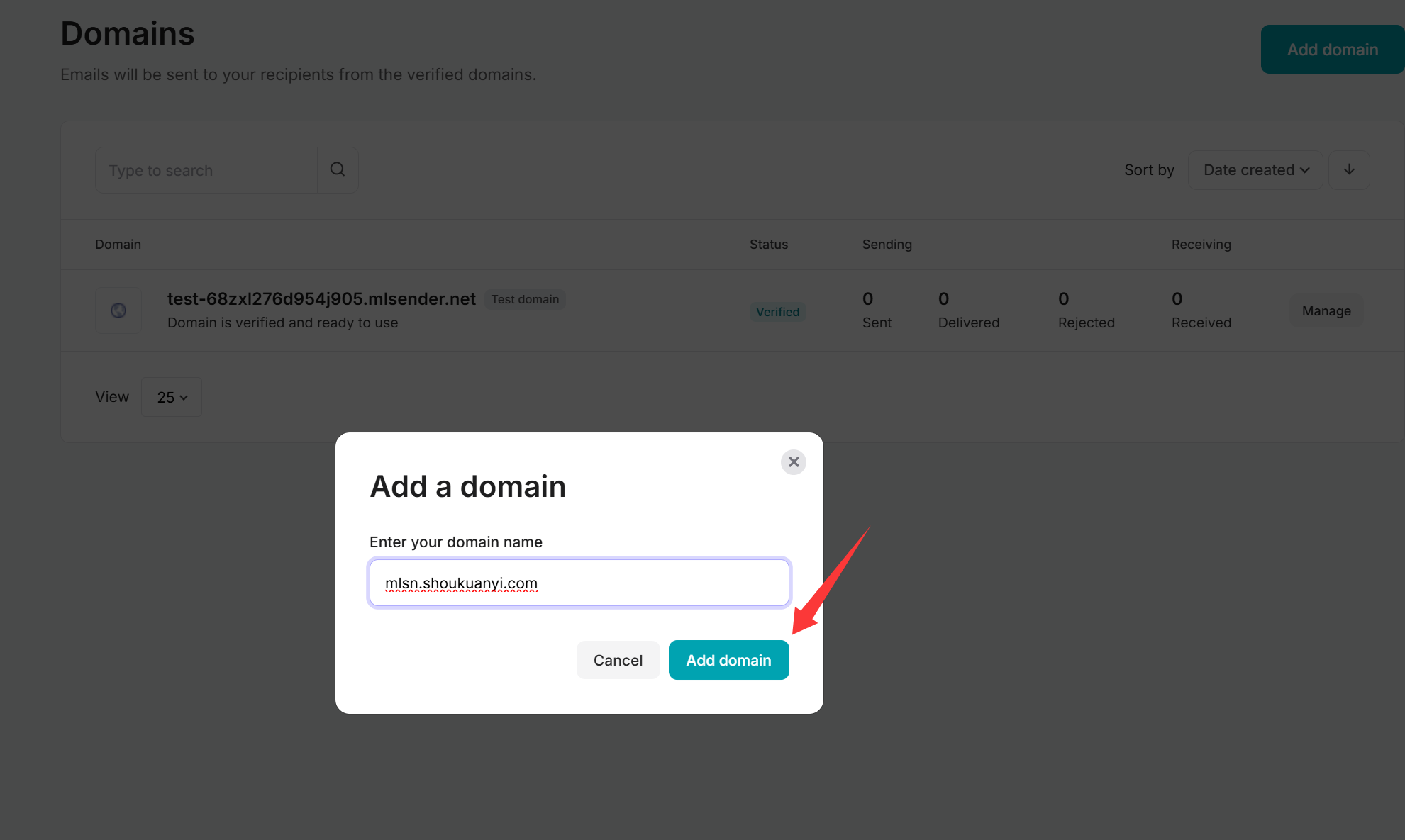This screenshot has height=840, width=1405.
Task: Click the search magnifier icon
Action: [x=338, y=170]
